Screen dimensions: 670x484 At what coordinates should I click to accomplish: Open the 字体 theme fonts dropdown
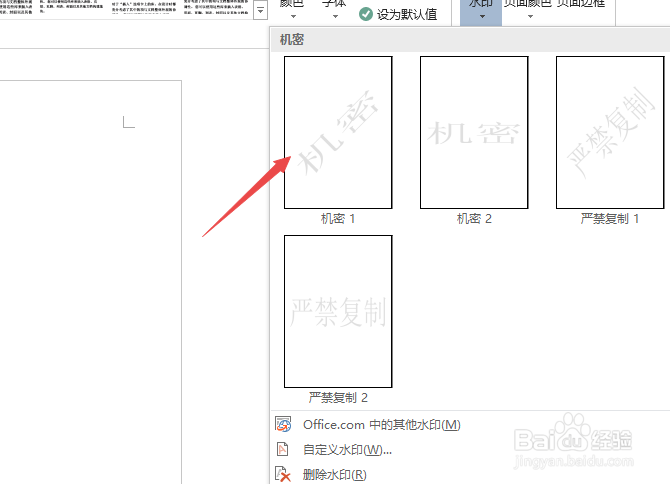pyautogui.click(x=335, y=10)
